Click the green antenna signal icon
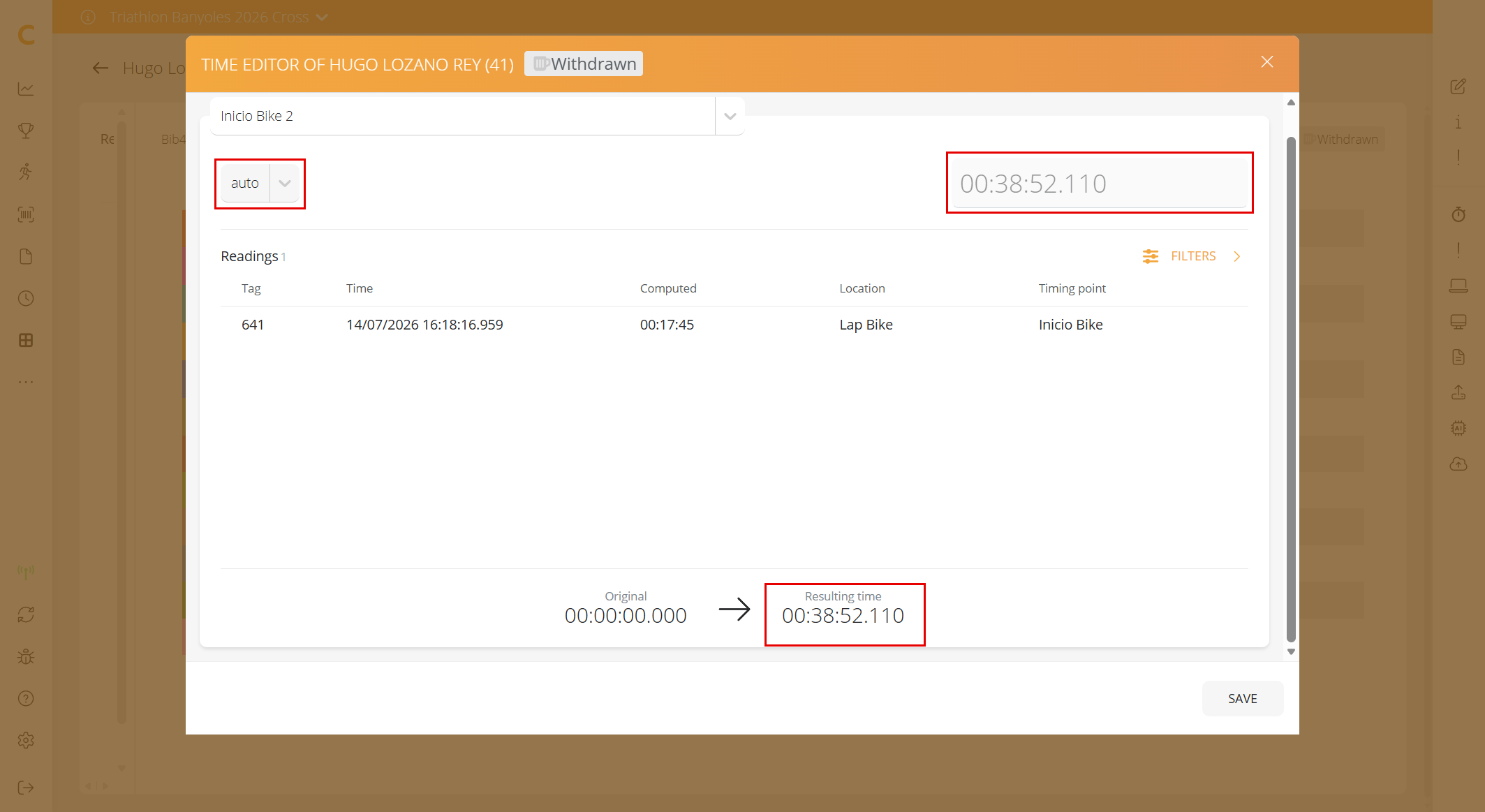 (26, 573)
